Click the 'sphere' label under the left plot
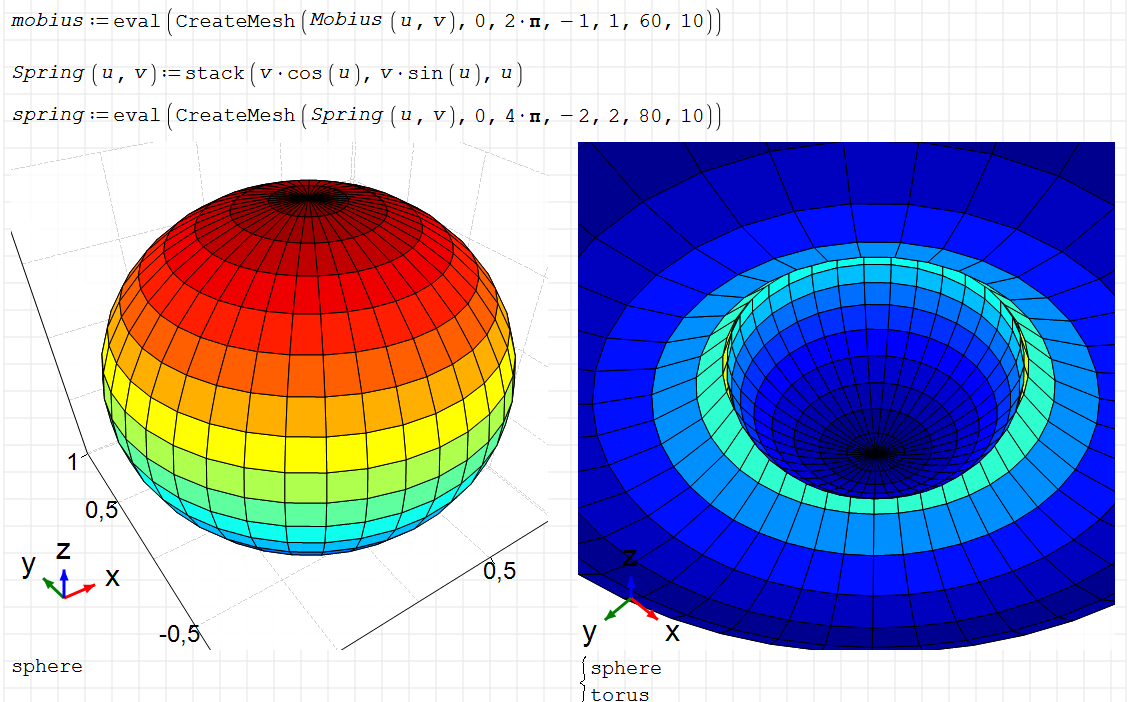The width and height of the screenshot is (1132, 702). click(47, 667)
